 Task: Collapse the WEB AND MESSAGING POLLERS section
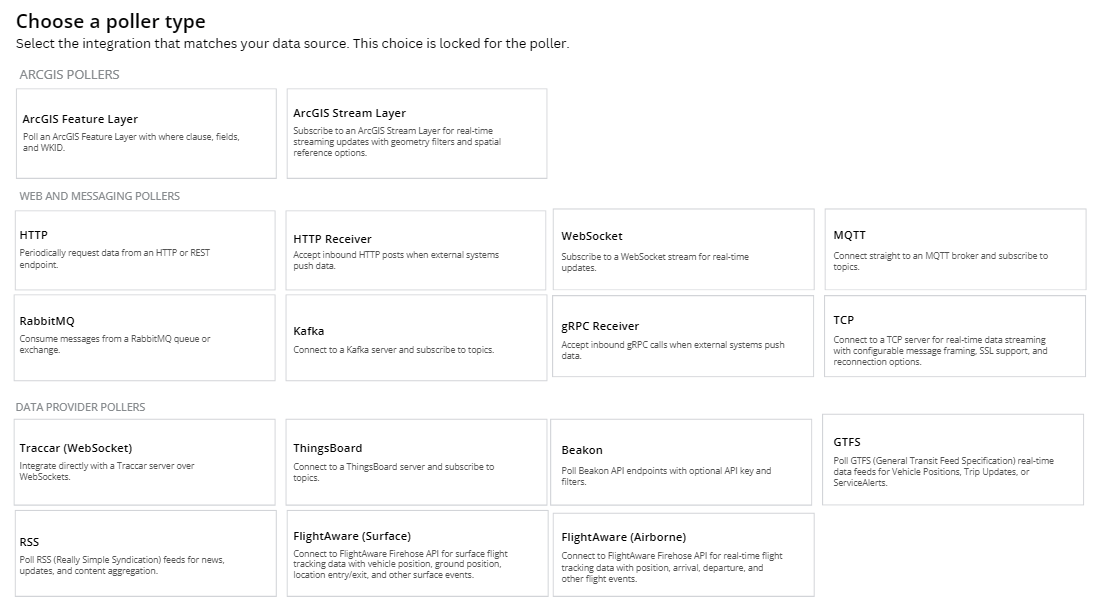click(x=100, y=197)
